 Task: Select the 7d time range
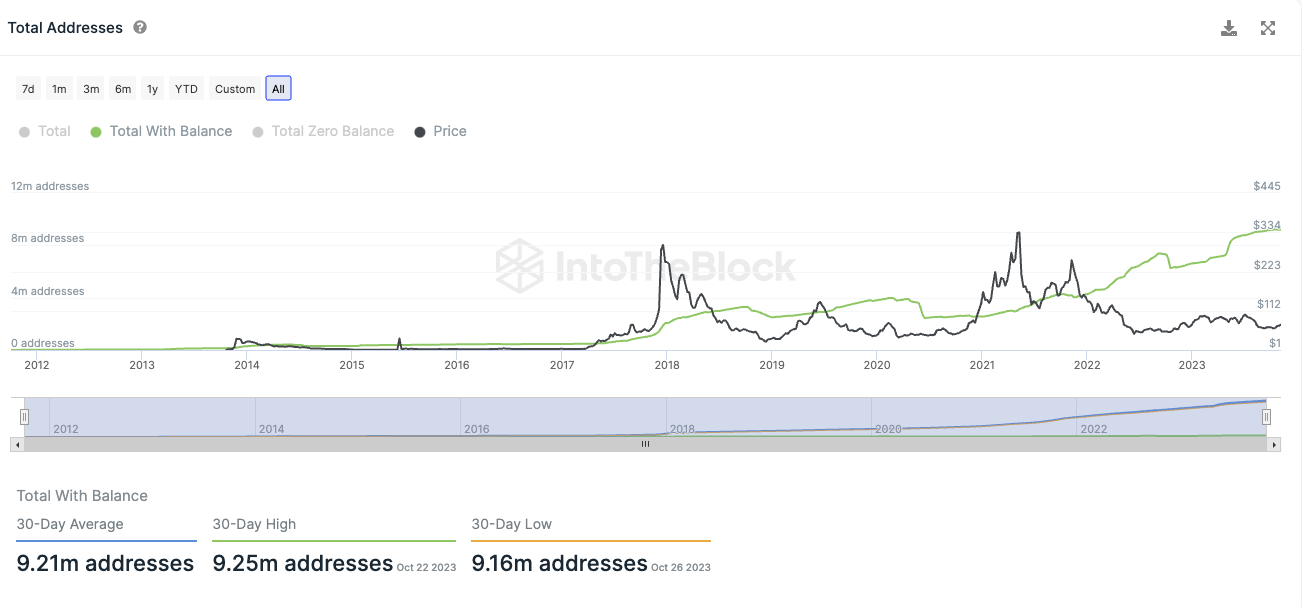click(x=28, y=89)
